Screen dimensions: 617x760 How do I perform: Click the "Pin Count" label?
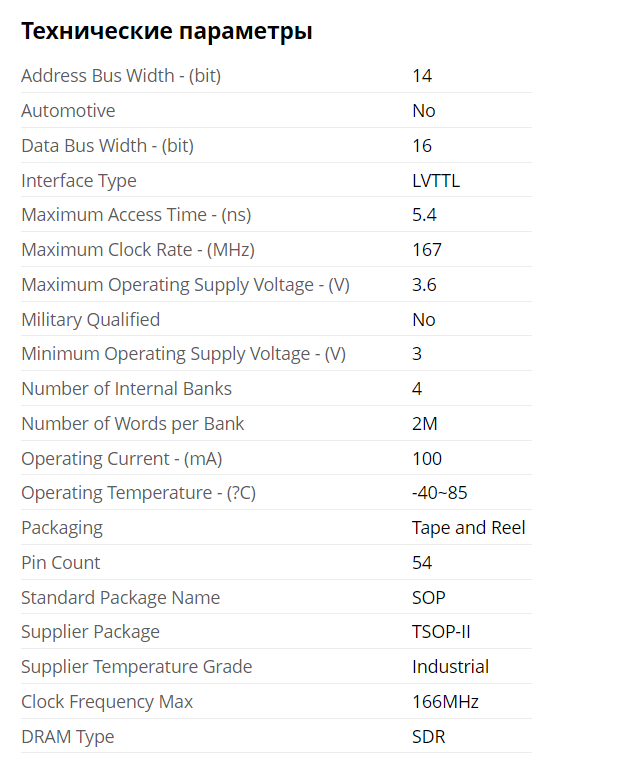[61, 563]
